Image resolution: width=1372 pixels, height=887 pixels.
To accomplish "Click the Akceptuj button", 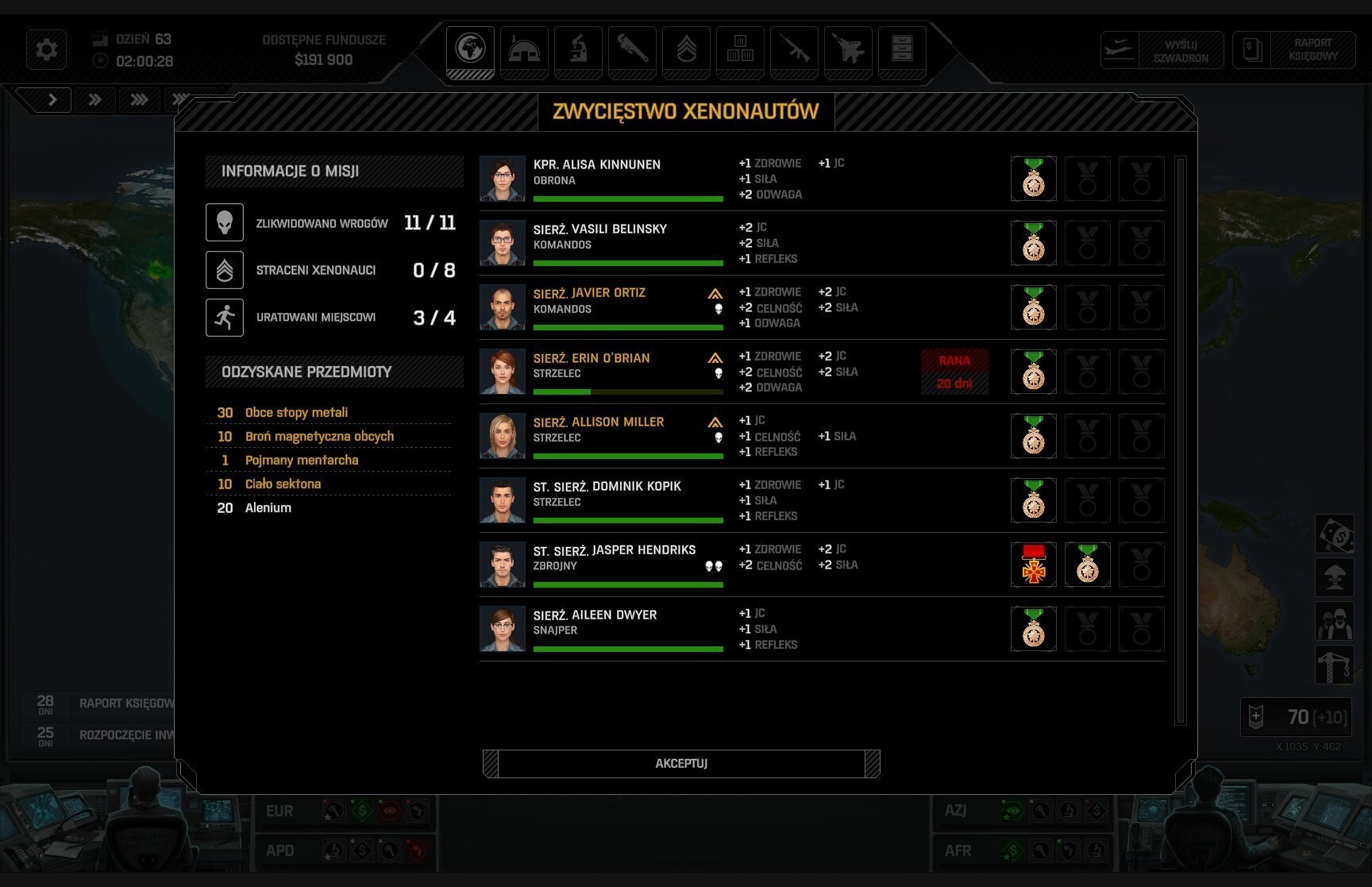I will [x=681, y=763].
